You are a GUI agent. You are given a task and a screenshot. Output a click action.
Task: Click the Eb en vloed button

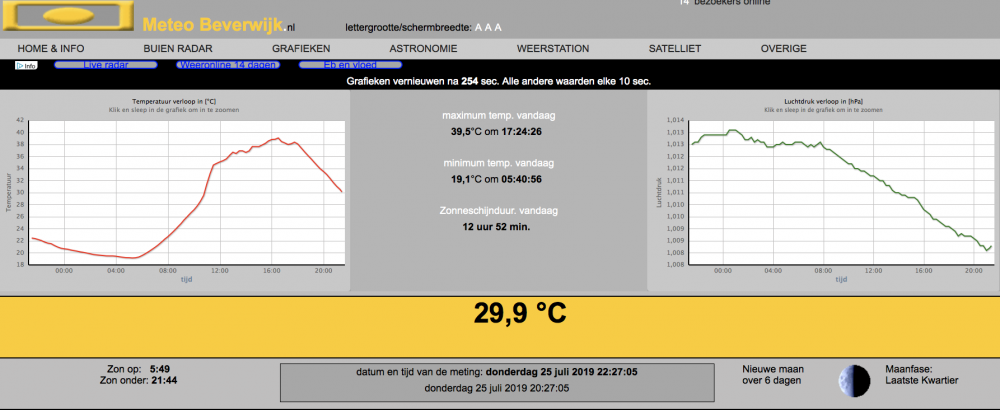click(x=350, y=65)
